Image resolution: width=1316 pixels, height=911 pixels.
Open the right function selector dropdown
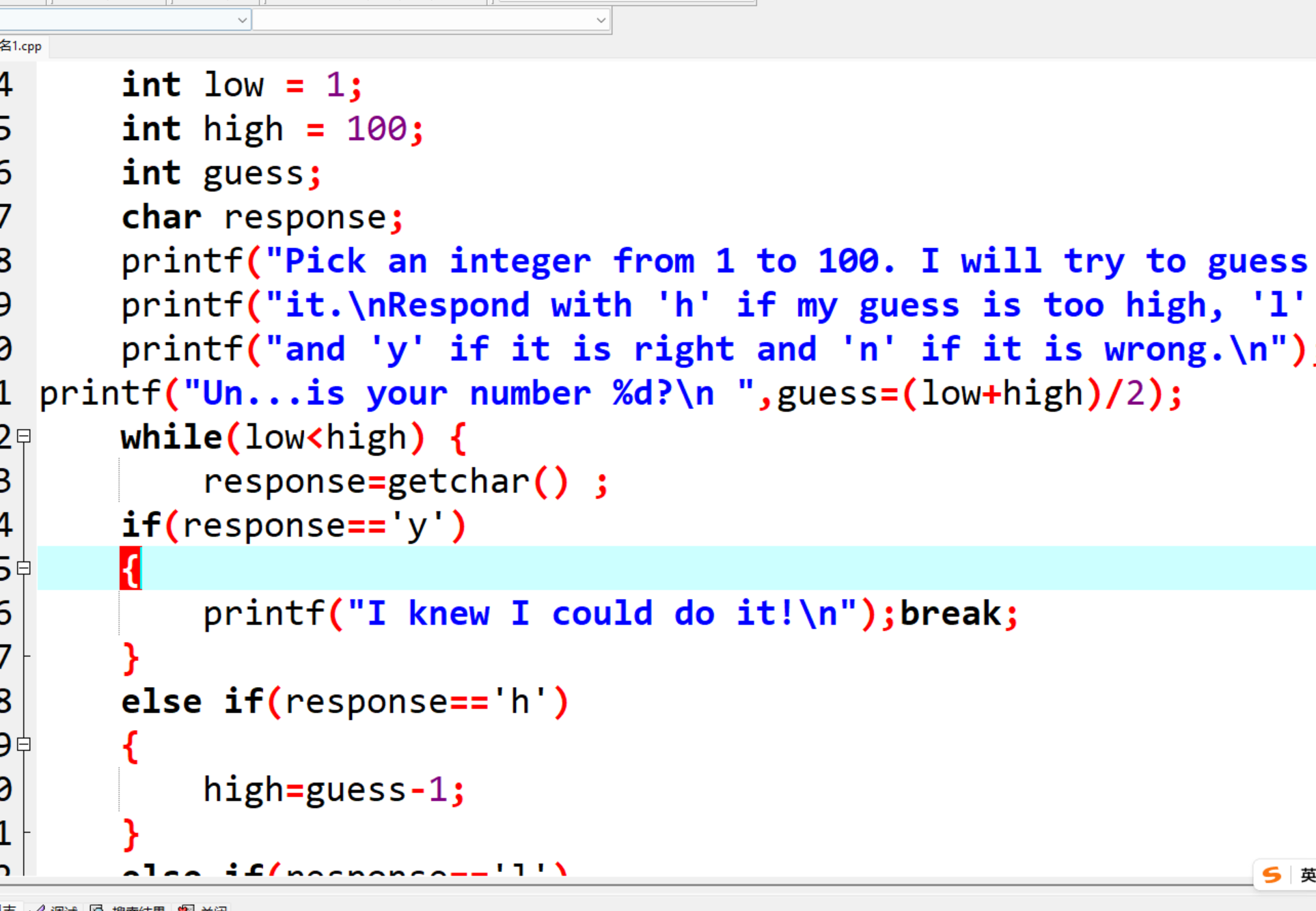601,20
